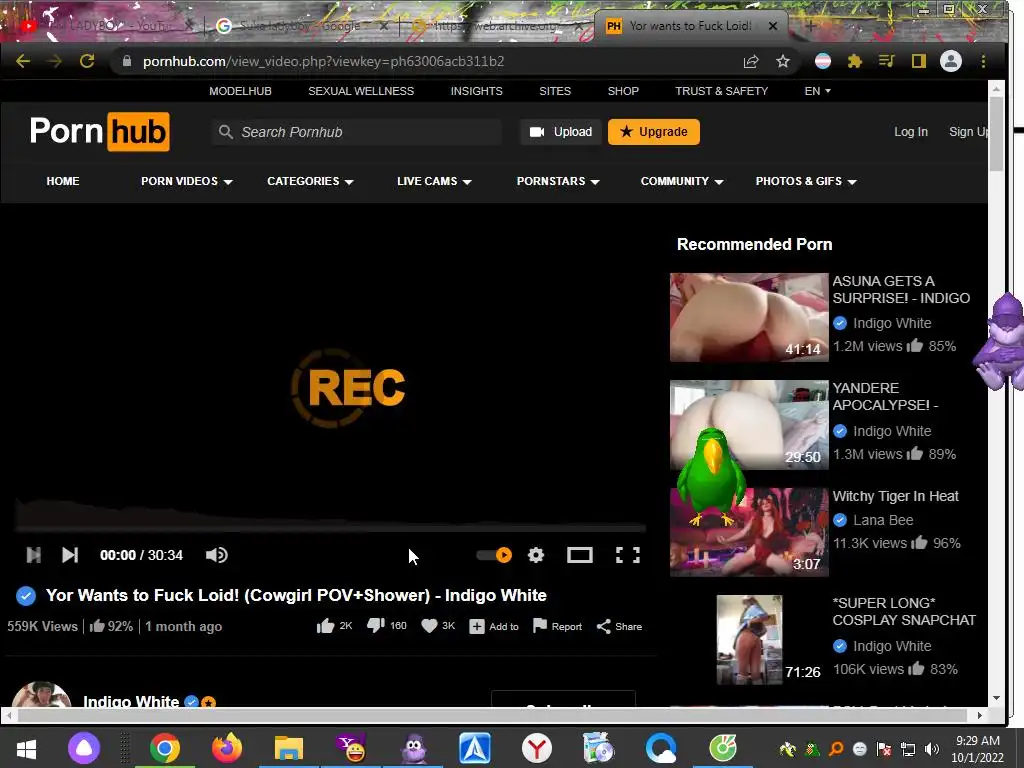Click the thumbs-up like icon
1024x768 pixels.
click(325, 626)
